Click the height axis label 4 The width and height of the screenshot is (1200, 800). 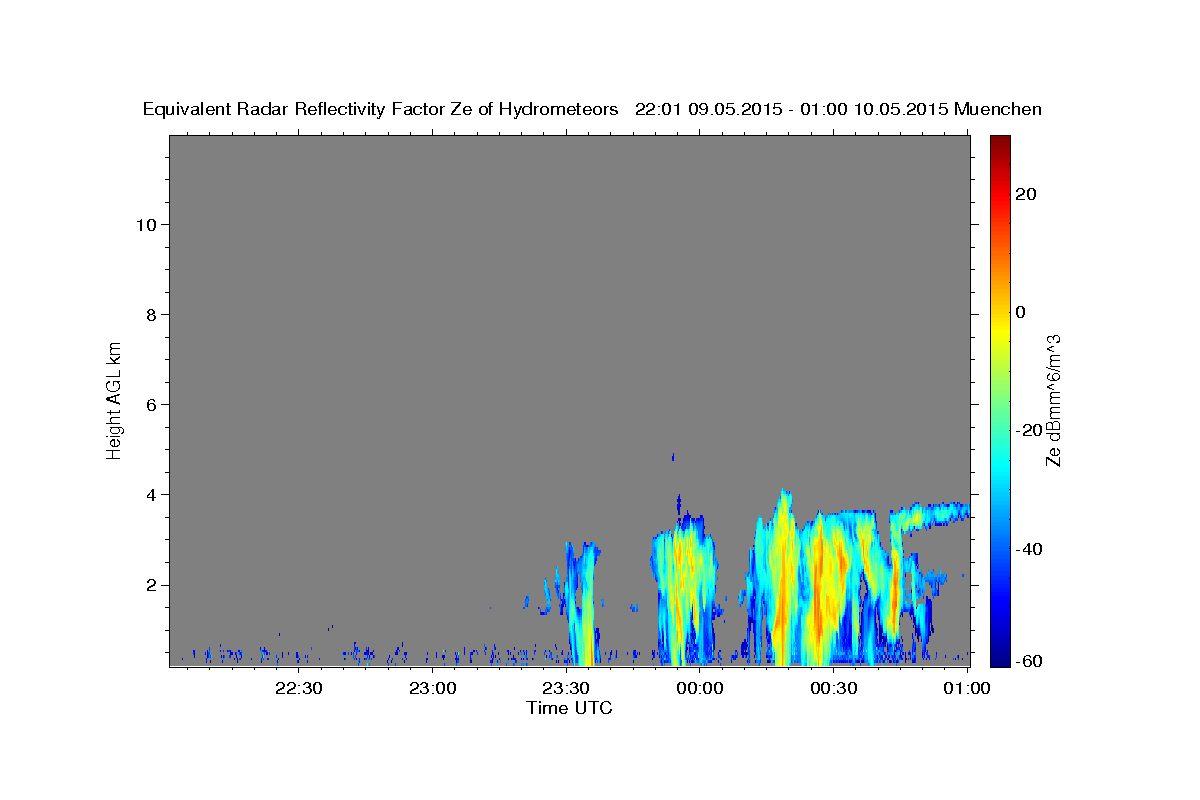tap(149, 494)
